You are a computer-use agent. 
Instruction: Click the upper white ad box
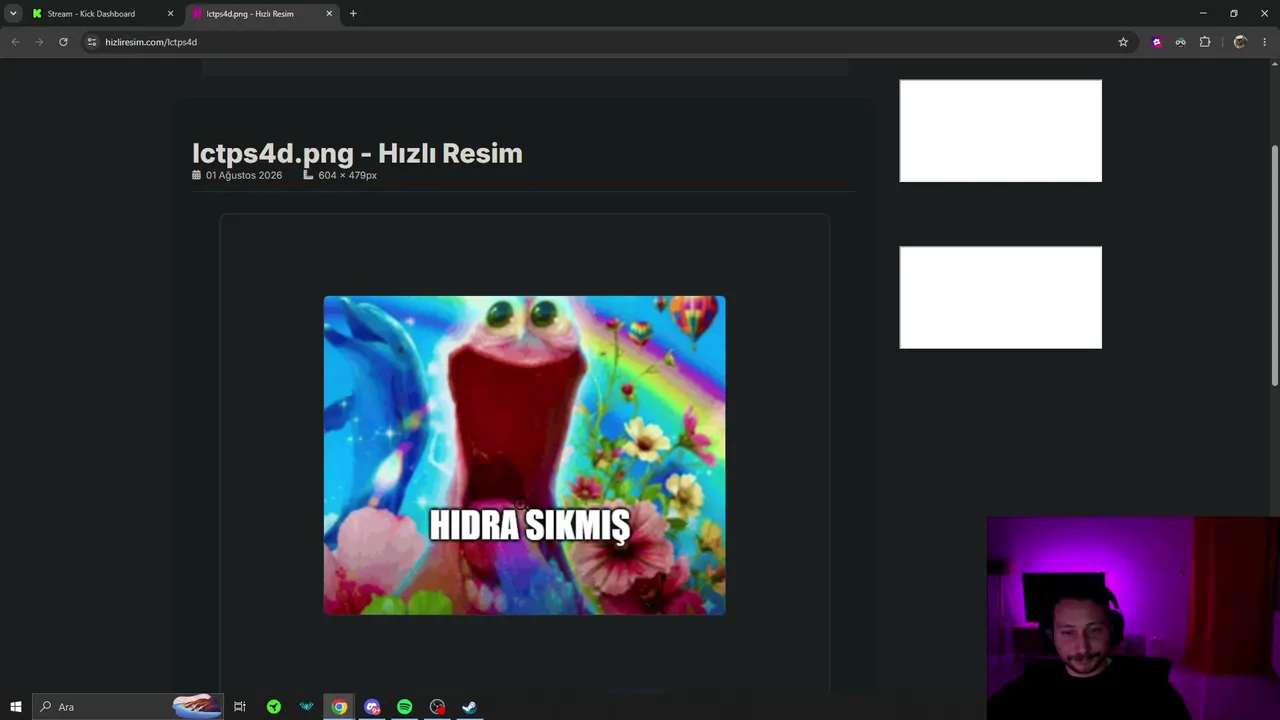(1000, 131)
